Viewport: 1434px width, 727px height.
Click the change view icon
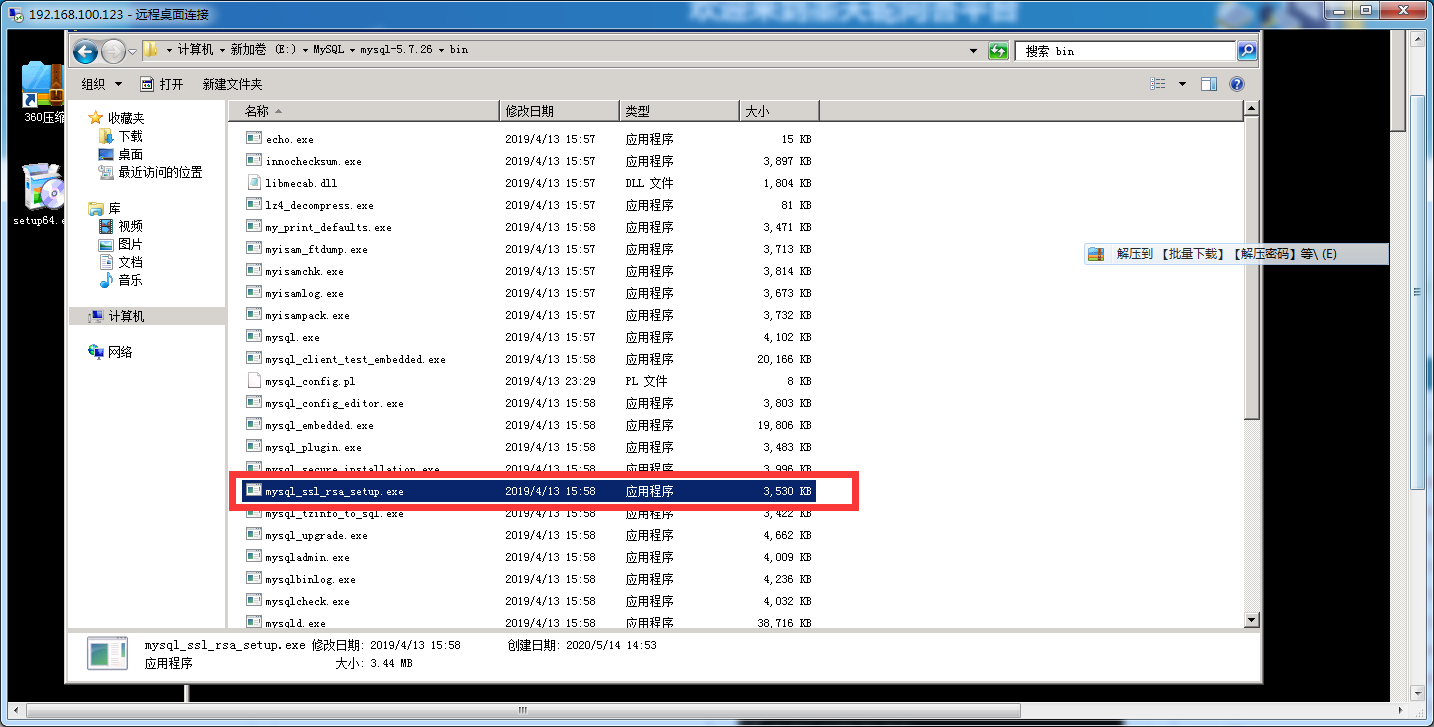point(1158,85)
